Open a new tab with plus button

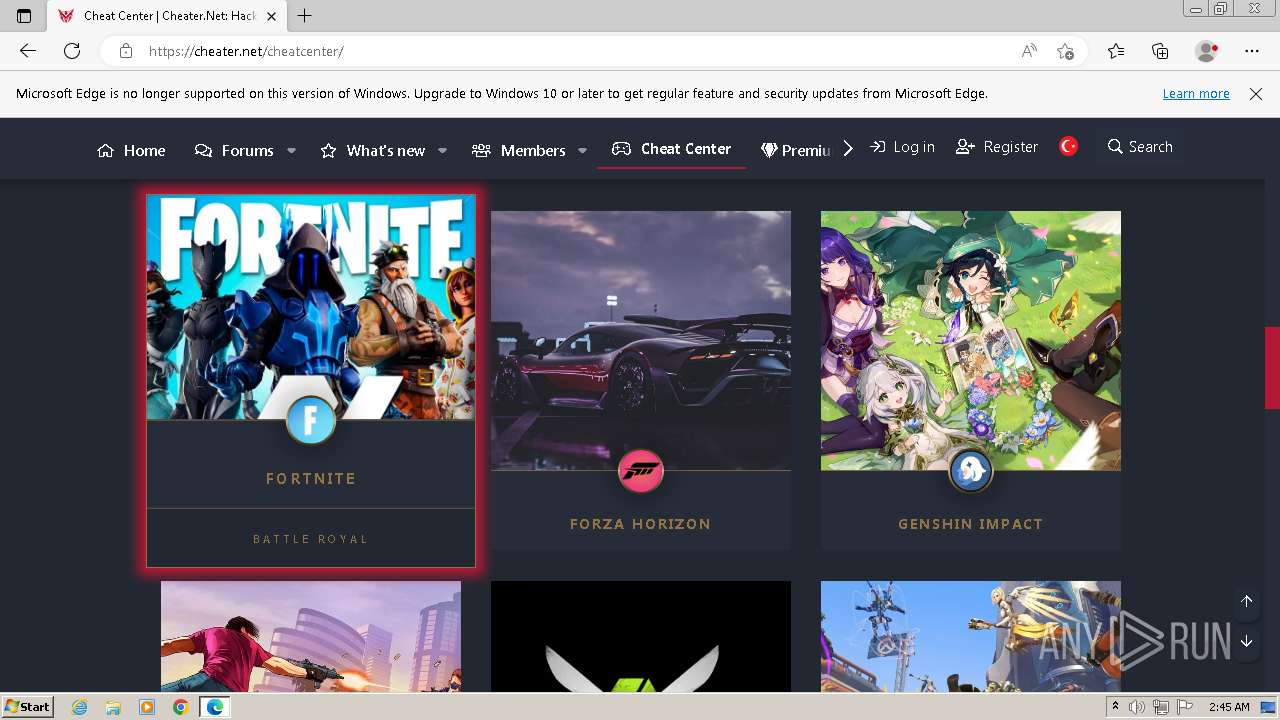(x=305, y=16)
